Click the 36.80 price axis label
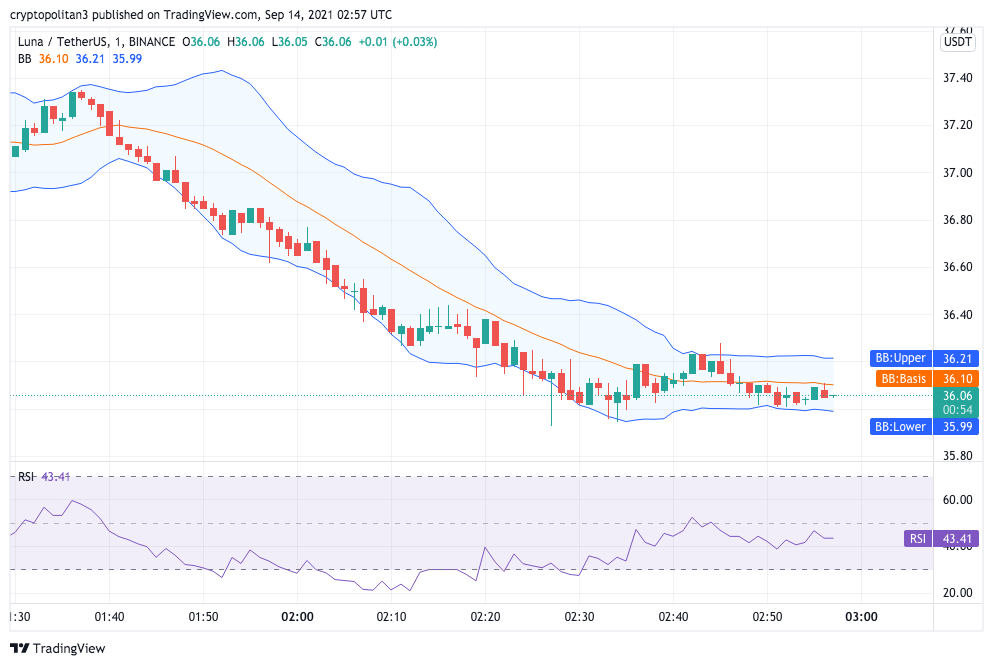The width and height of the screenshot is (993, 666). (958, 220)
